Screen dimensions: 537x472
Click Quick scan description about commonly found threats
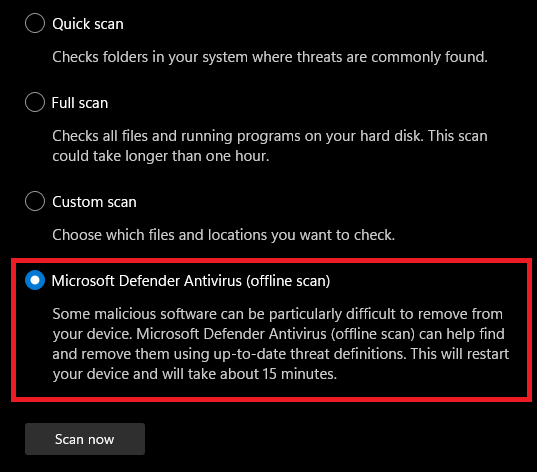pyautogui.click(x=270, y=57)
